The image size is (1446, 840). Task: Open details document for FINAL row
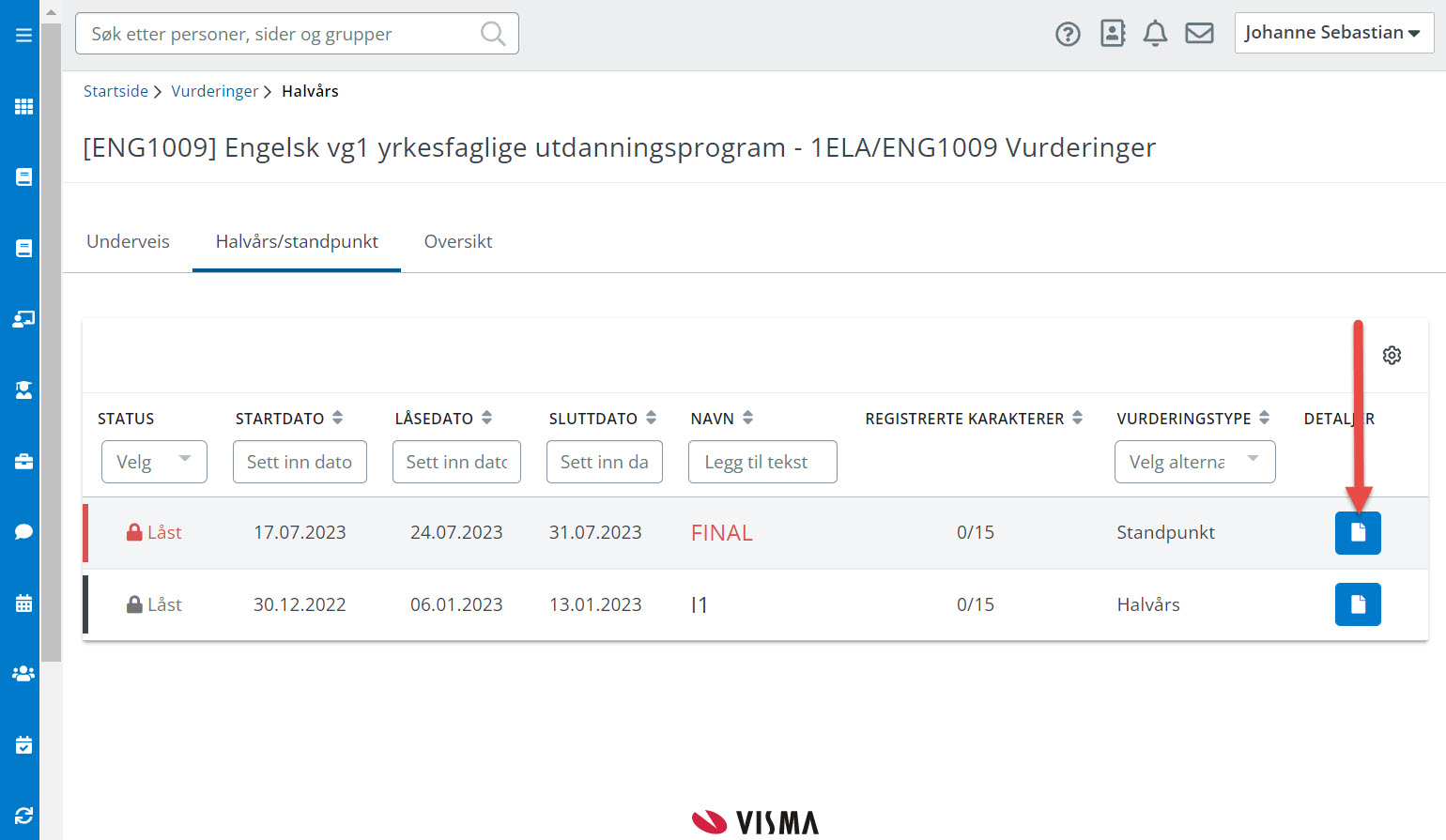[x=1358, y=533]
